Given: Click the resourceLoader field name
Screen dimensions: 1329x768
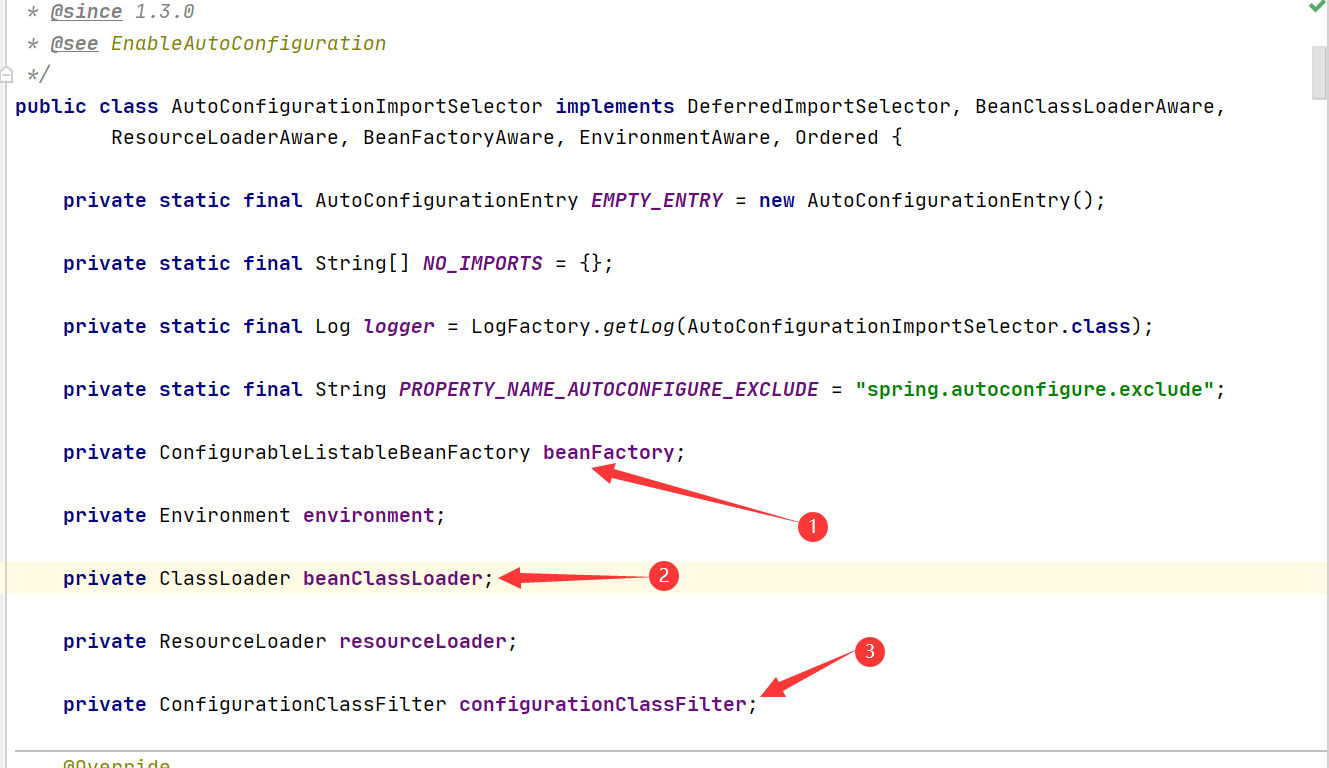Looking at the screenshot, I should coord(423,642).
